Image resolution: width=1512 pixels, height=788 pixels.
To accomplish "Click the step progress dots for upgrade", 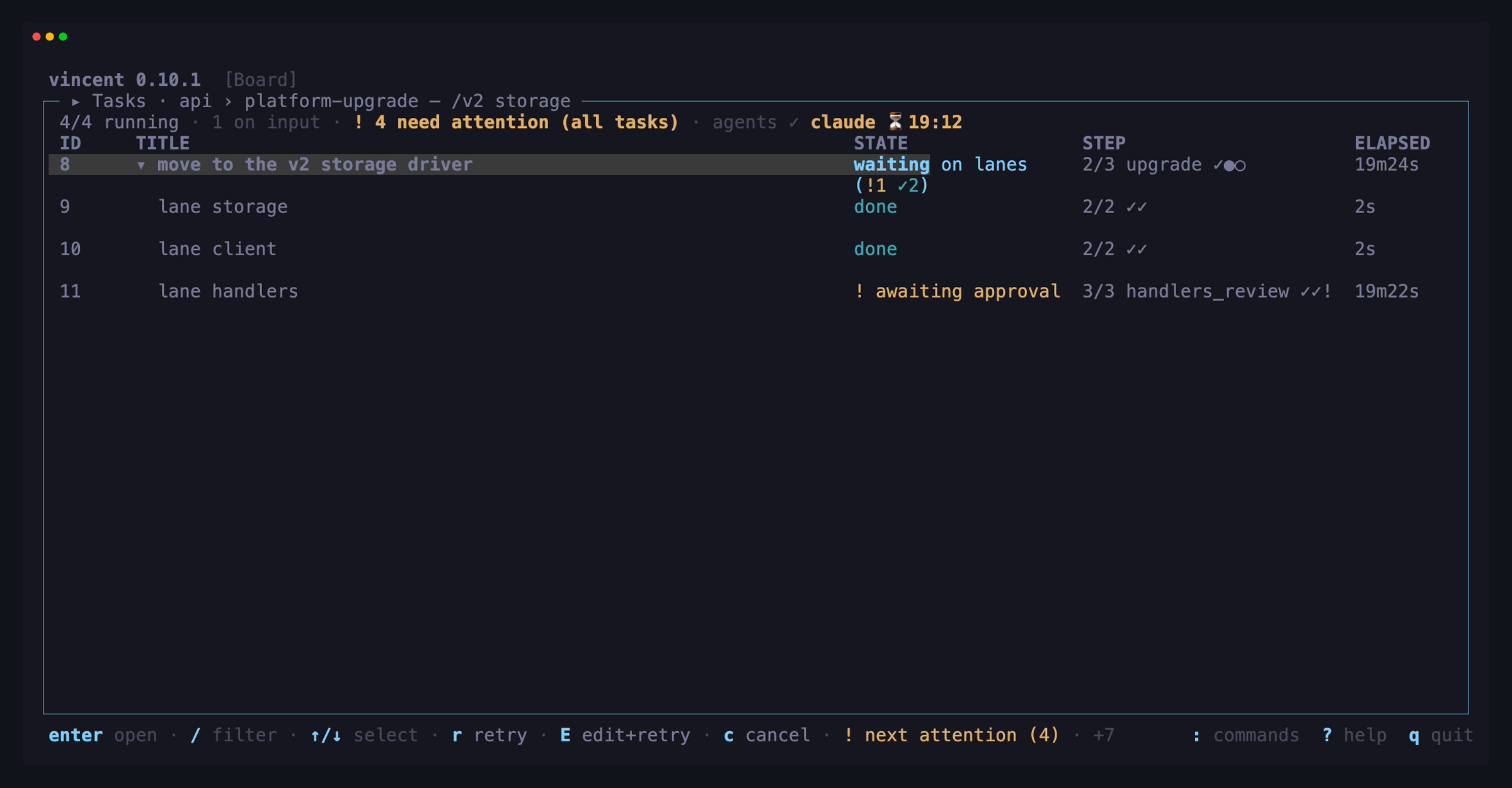I will (1229, 165).
